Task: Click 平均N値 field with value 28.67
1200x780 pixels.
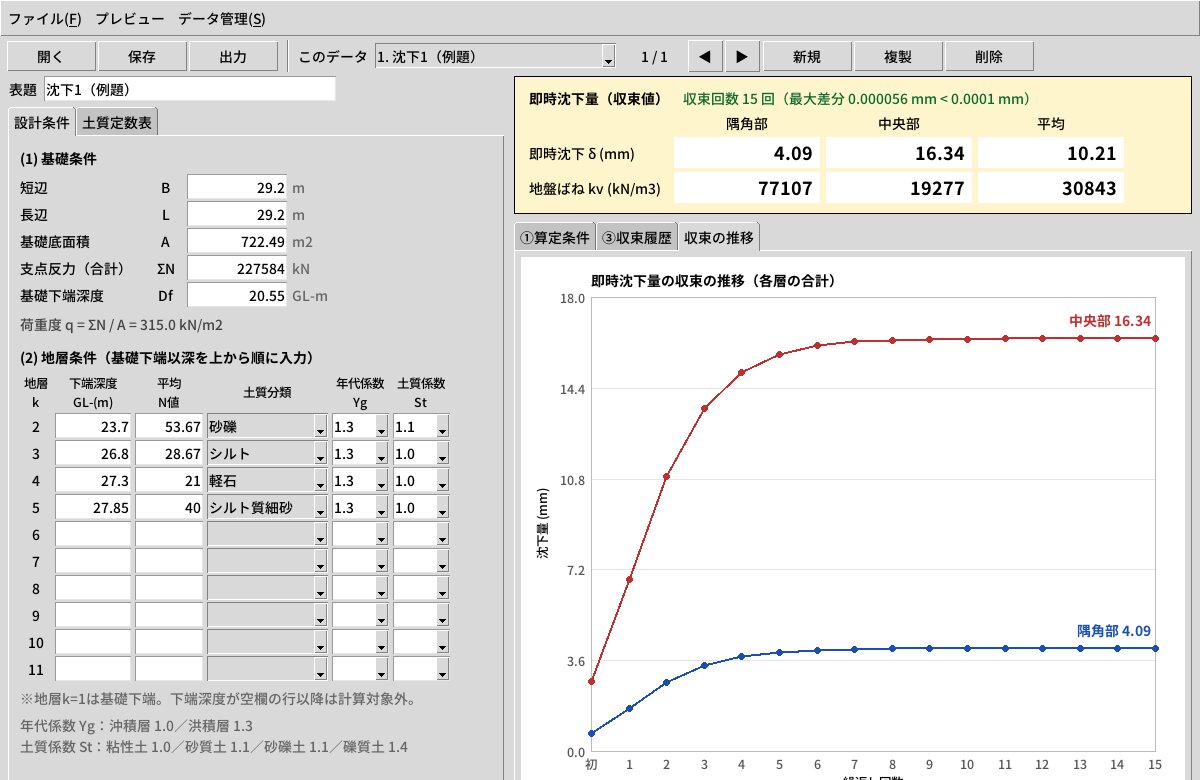Action: coord(169,454)
